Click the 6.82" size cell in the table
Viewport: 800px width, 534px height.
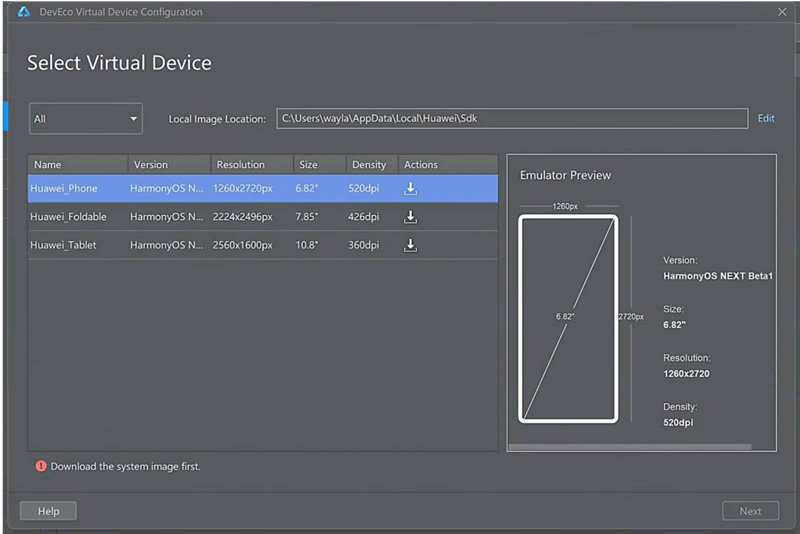(307, 188)
